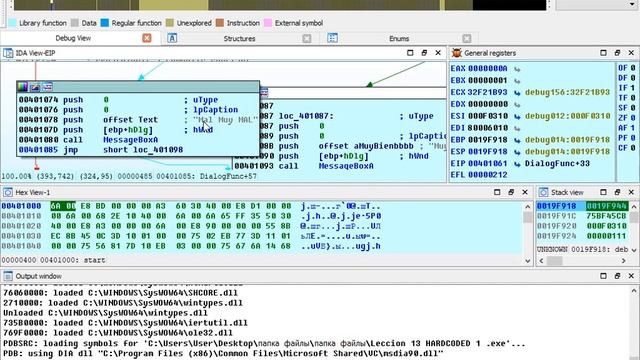Viewport: 640px width, 360px height.
Task: Click the jump arrow next to ECX register
Action: pyautogui.click(x=517, y=93)
